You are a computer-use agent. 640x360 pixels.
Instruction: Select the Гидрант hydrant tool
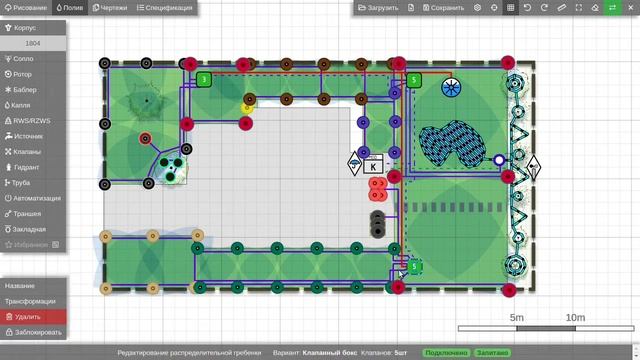(33, 167)
